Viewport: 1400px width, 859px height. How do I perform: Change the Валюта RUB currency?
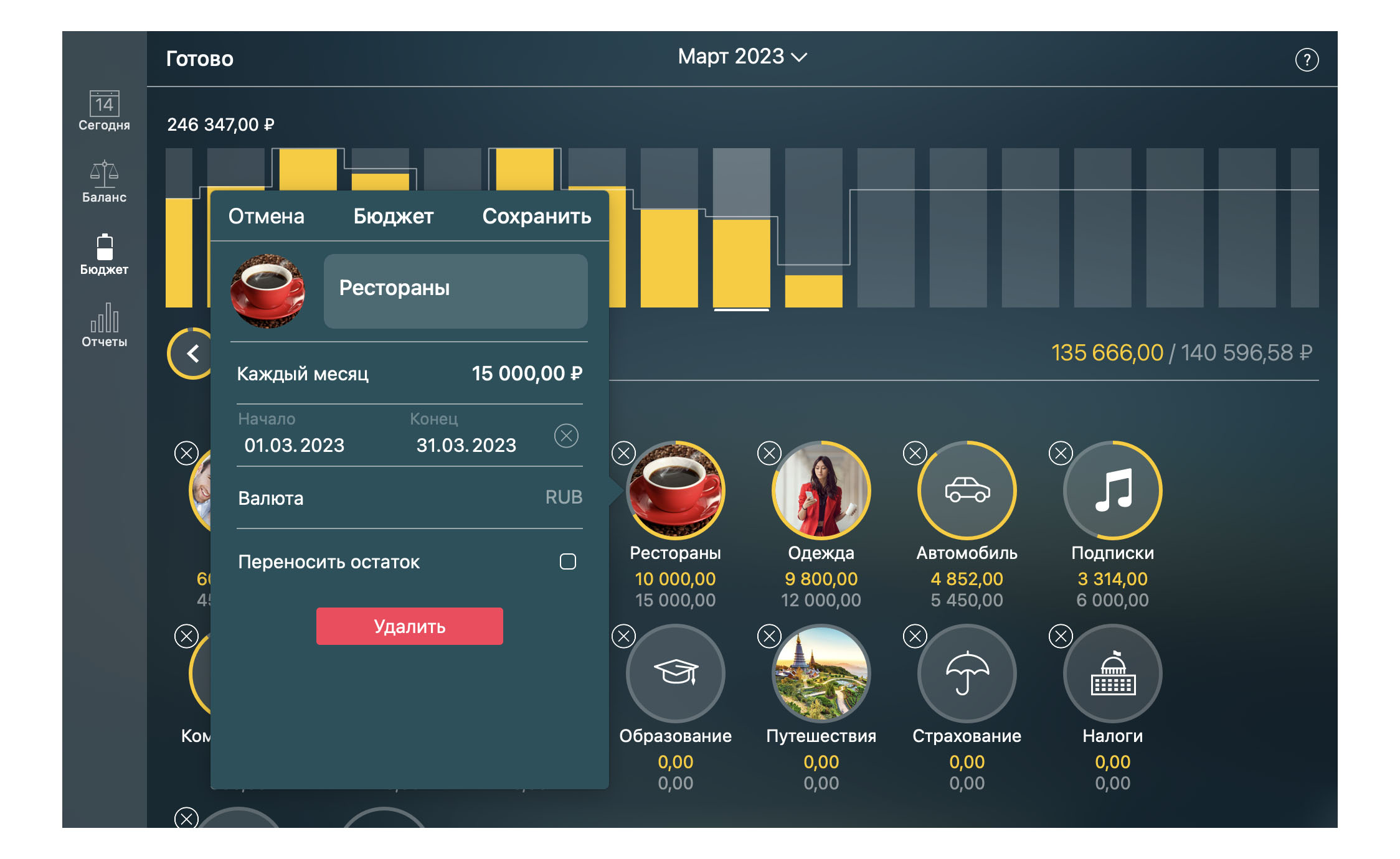tap(410, 497)
